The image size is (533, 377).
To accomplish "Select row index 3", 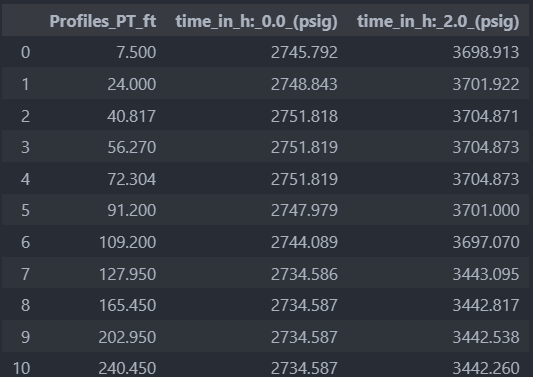I will click(x=25, y=148).
